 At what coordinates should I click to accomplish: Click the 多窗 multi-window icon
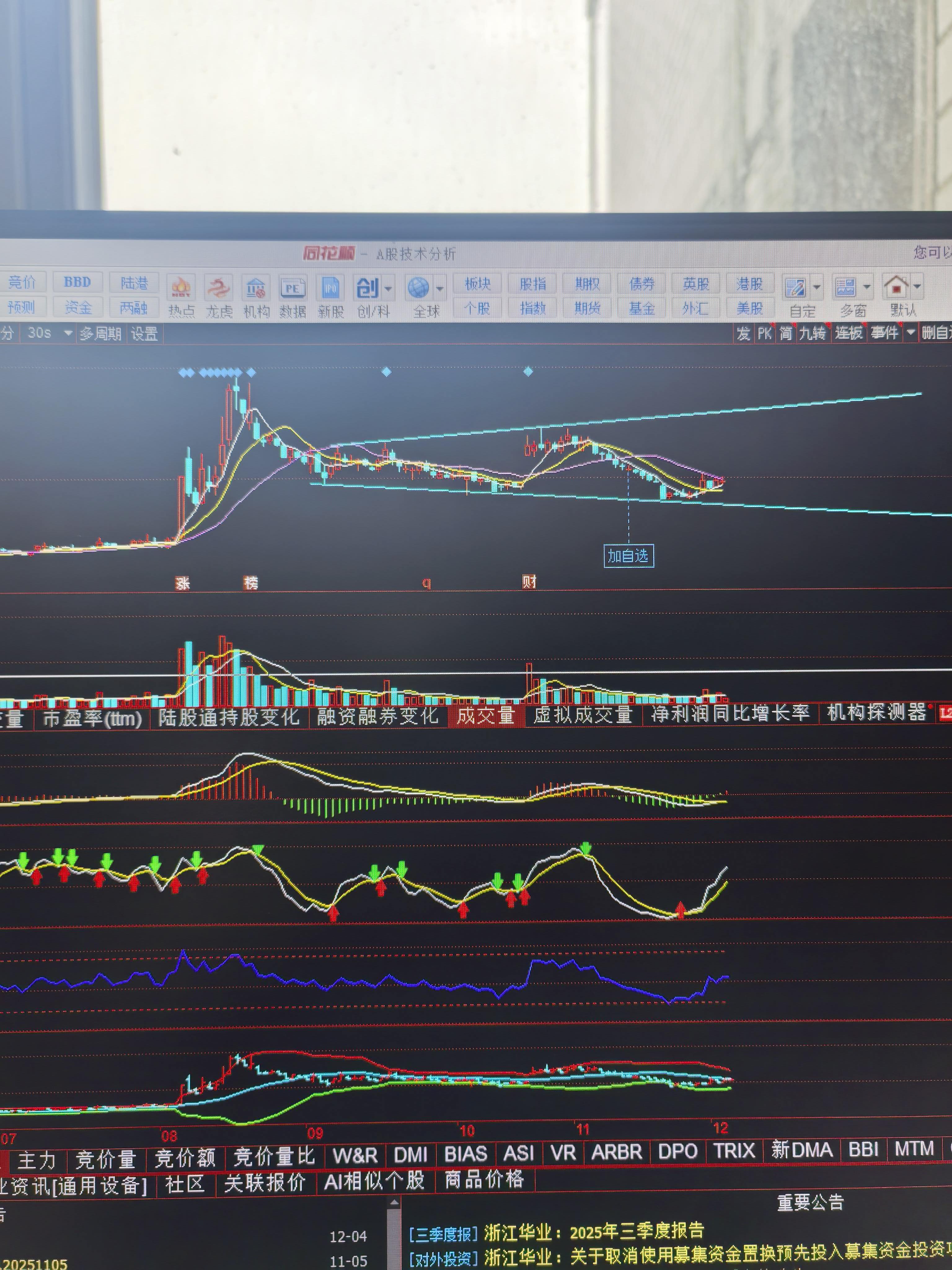pyautogui.click(x=846, y=287)
